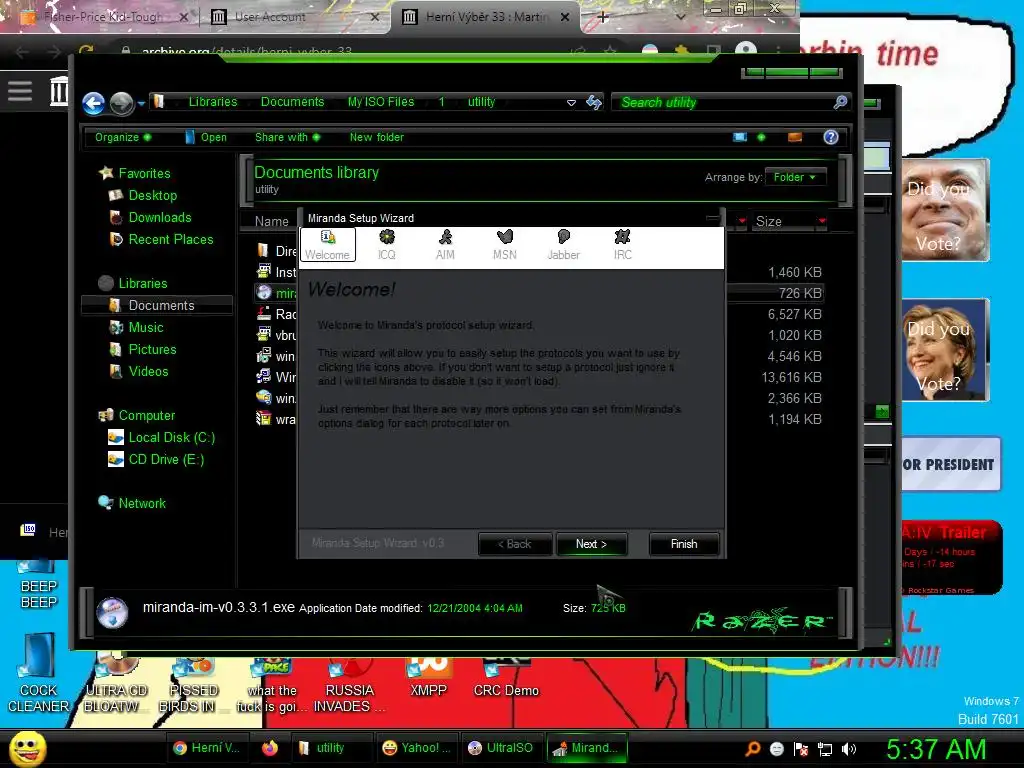The width and height of the screenshot is (1024, 768).
Task: Click the Finish button
Action: pyautogui.click(x=684, y=544)
